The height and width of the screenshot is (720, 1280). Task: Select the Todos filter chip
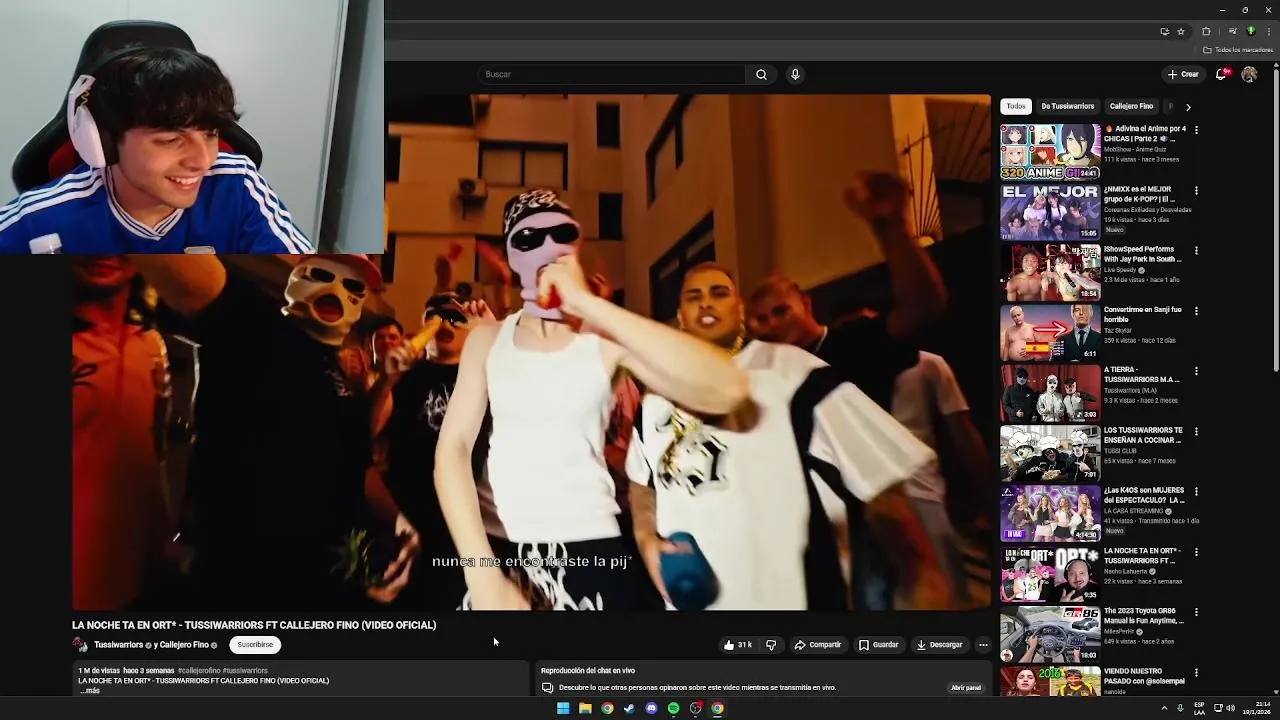[x=1016, y=106]
